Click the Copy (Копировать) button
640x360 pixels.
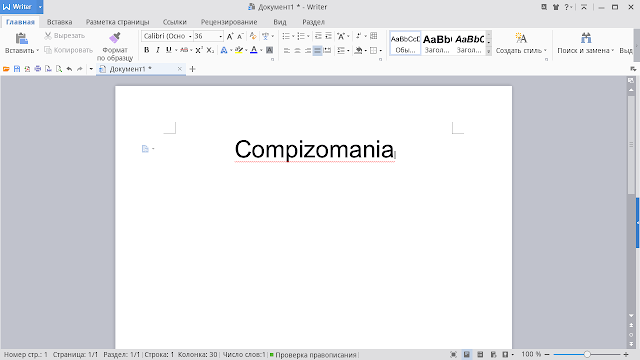tap(69, 50)
